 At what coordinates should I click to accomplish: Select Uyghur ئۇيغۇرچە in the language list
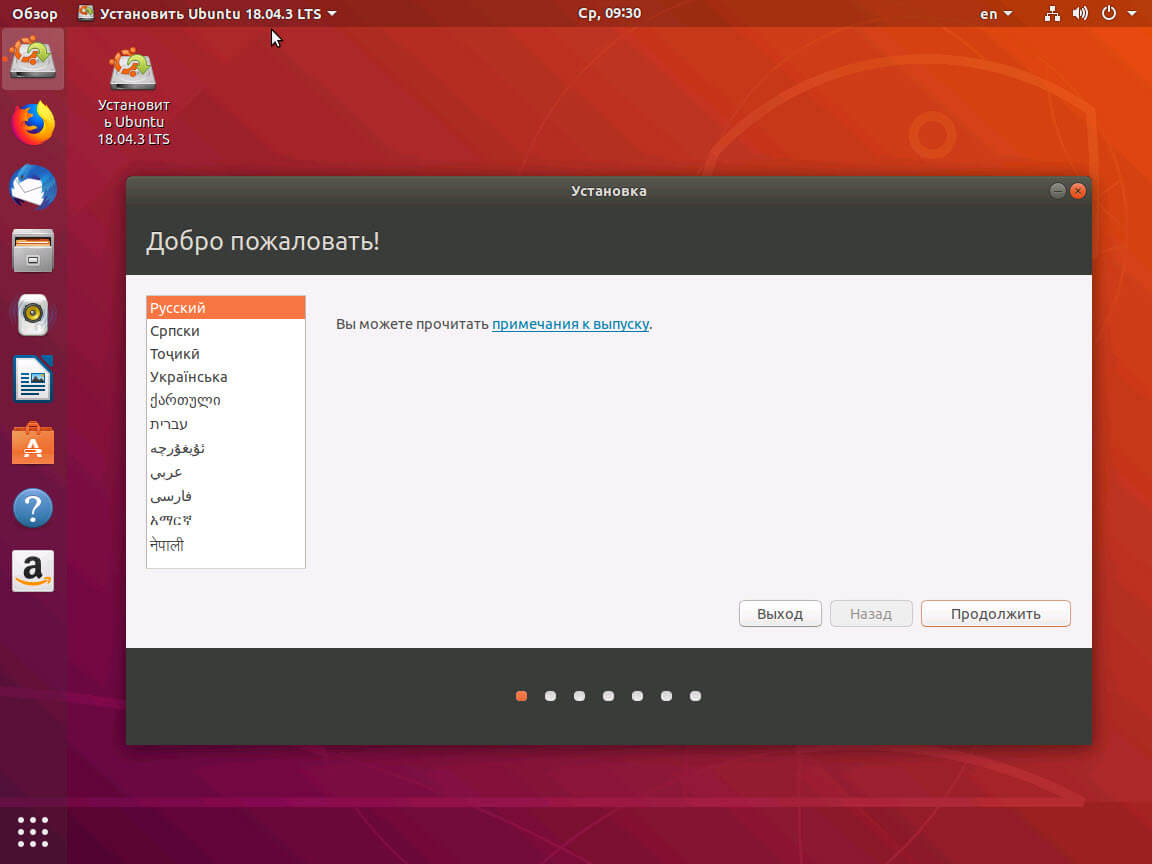226,448
